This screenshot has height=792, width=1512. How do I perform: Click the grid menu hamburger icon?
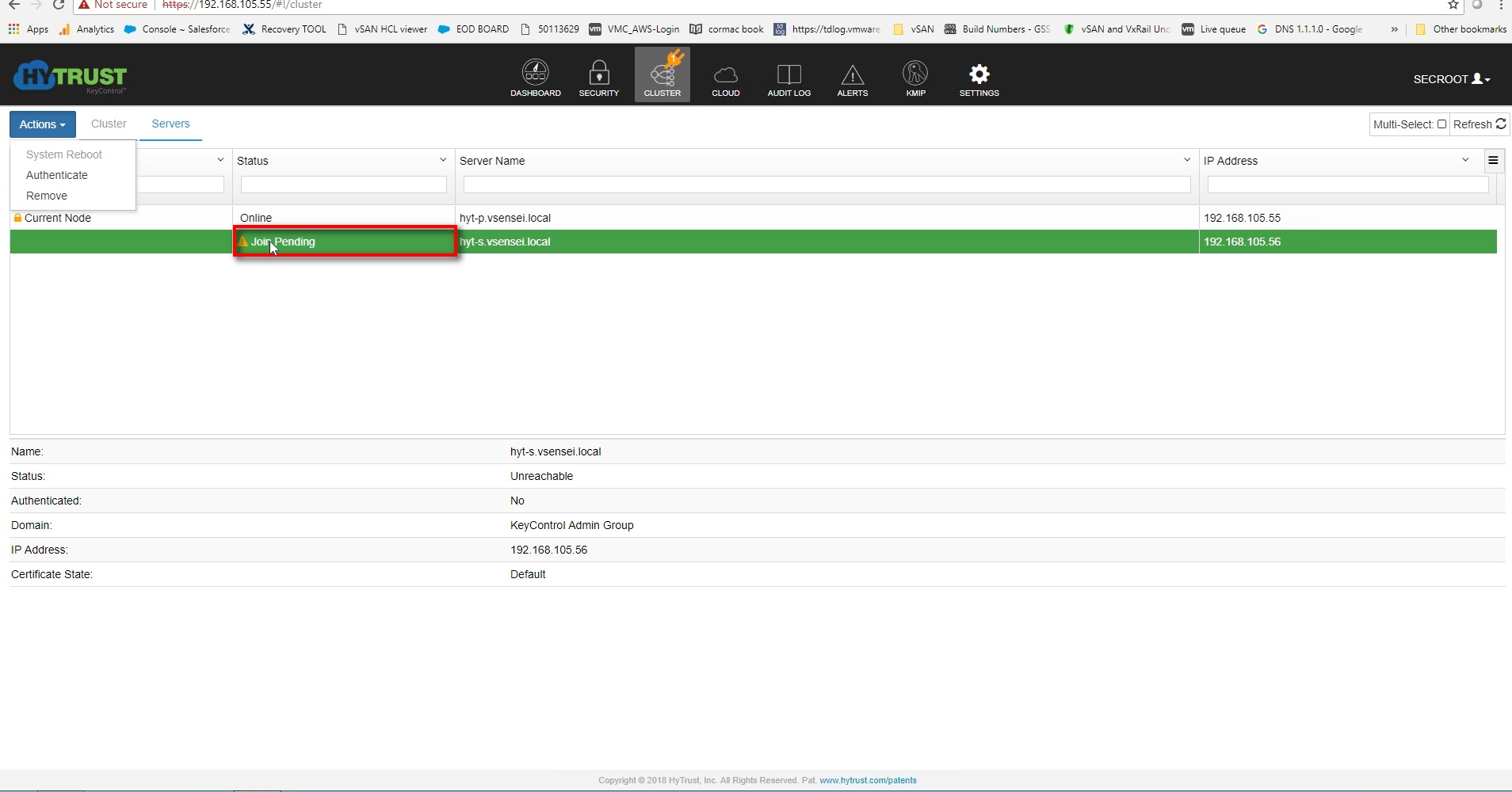pyautogui.click(x=1493, y=161)
